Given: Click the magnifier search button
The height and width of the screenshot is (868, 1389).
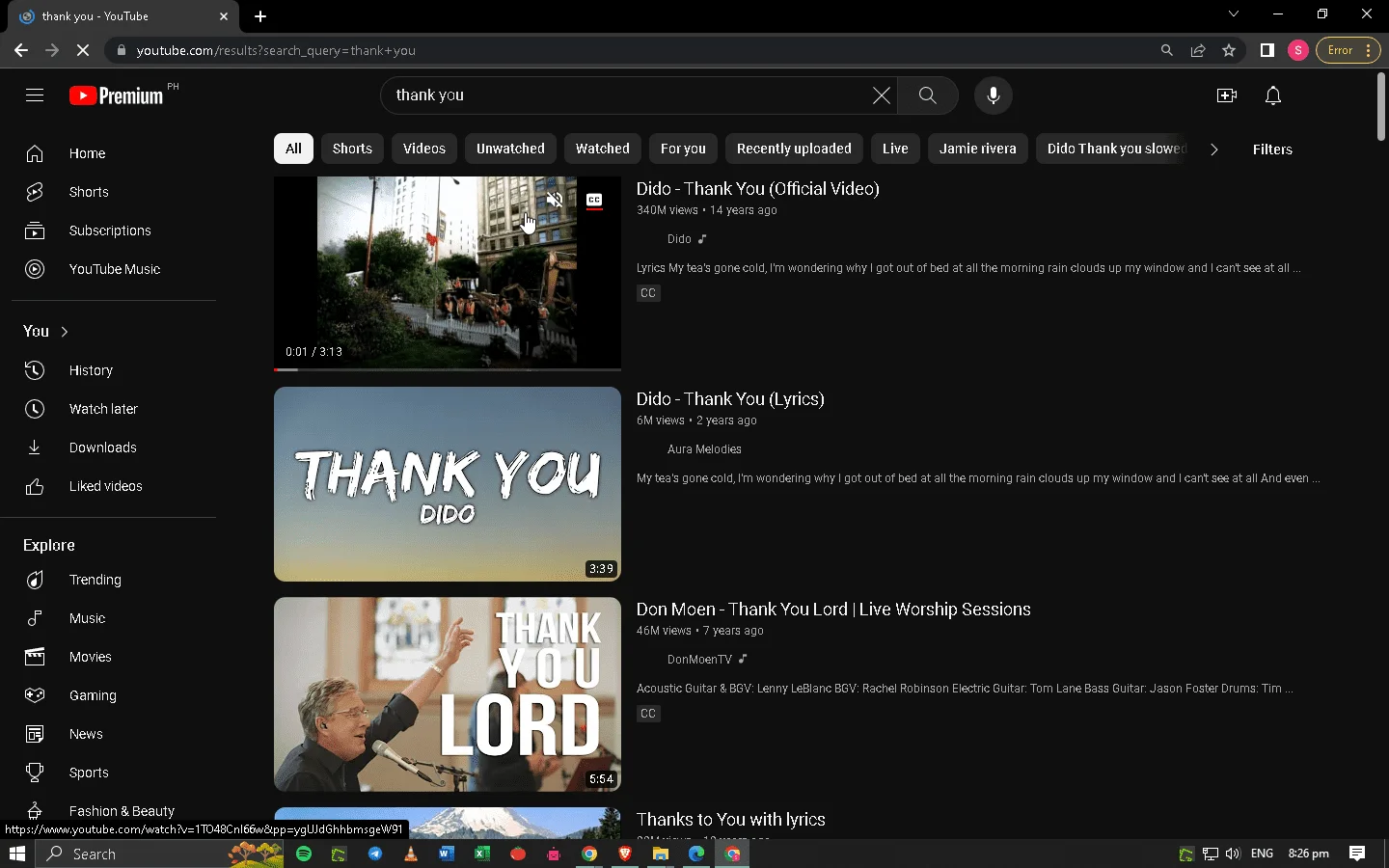Looking at the screenshot, I should pos(927,95).
